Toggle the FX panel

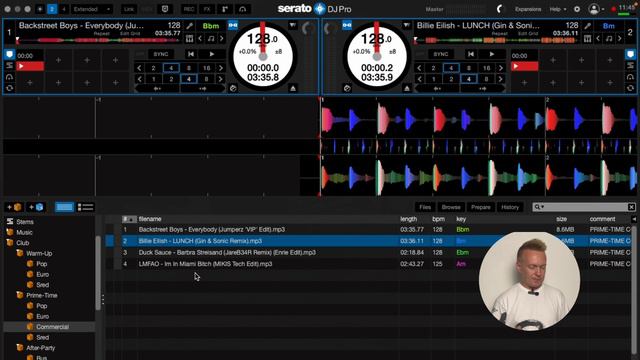pyautogui.click(x=207, y=9)
